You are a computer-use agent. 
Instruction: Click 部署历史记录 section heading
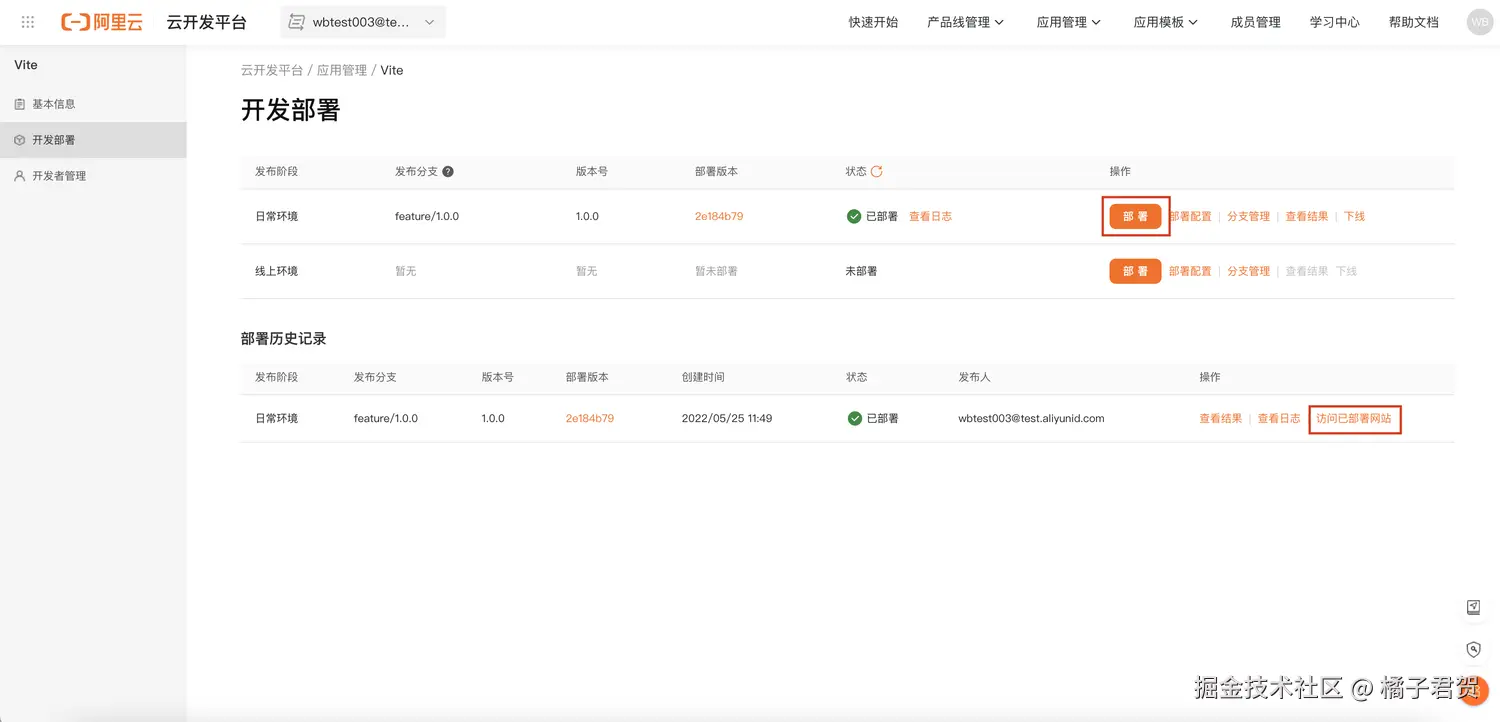point(284,339)
